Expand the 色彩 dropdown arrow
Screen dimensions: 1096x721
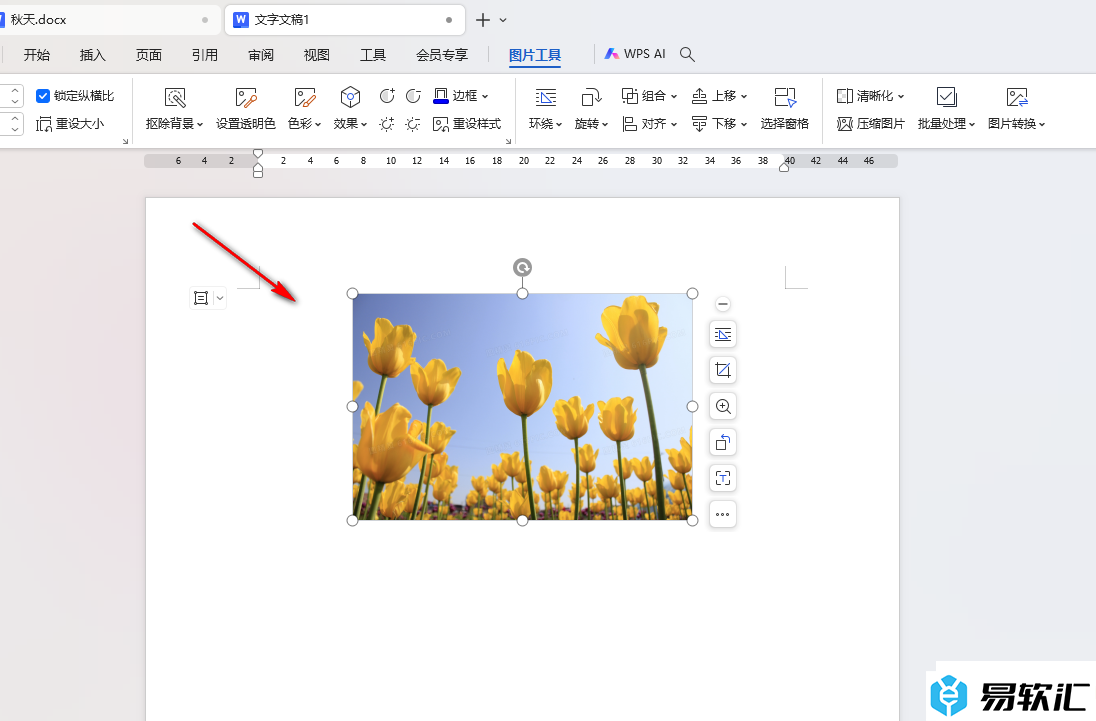[318, 124]
